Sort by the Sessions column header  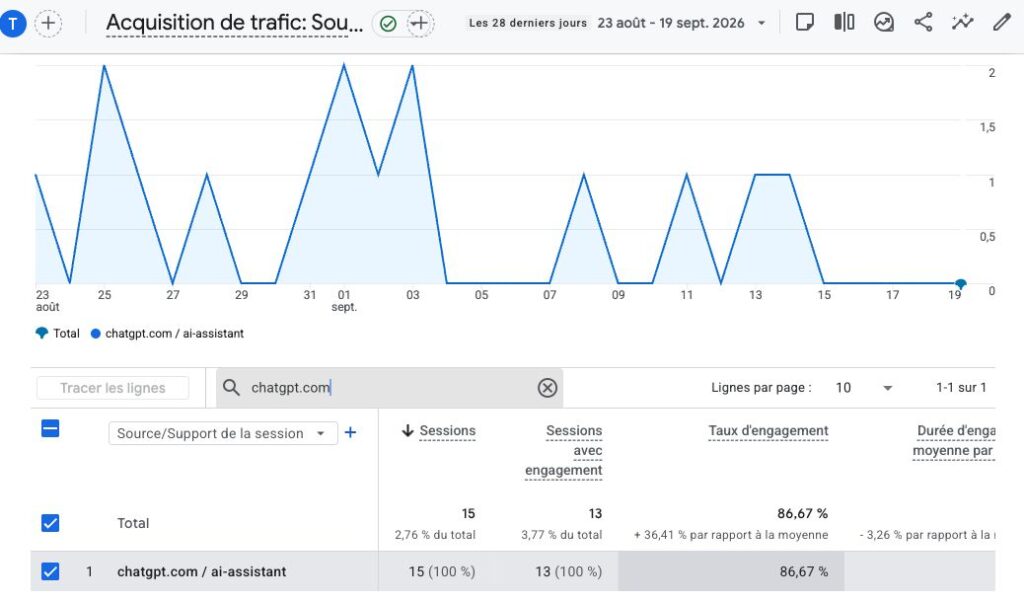click(447, 431)
